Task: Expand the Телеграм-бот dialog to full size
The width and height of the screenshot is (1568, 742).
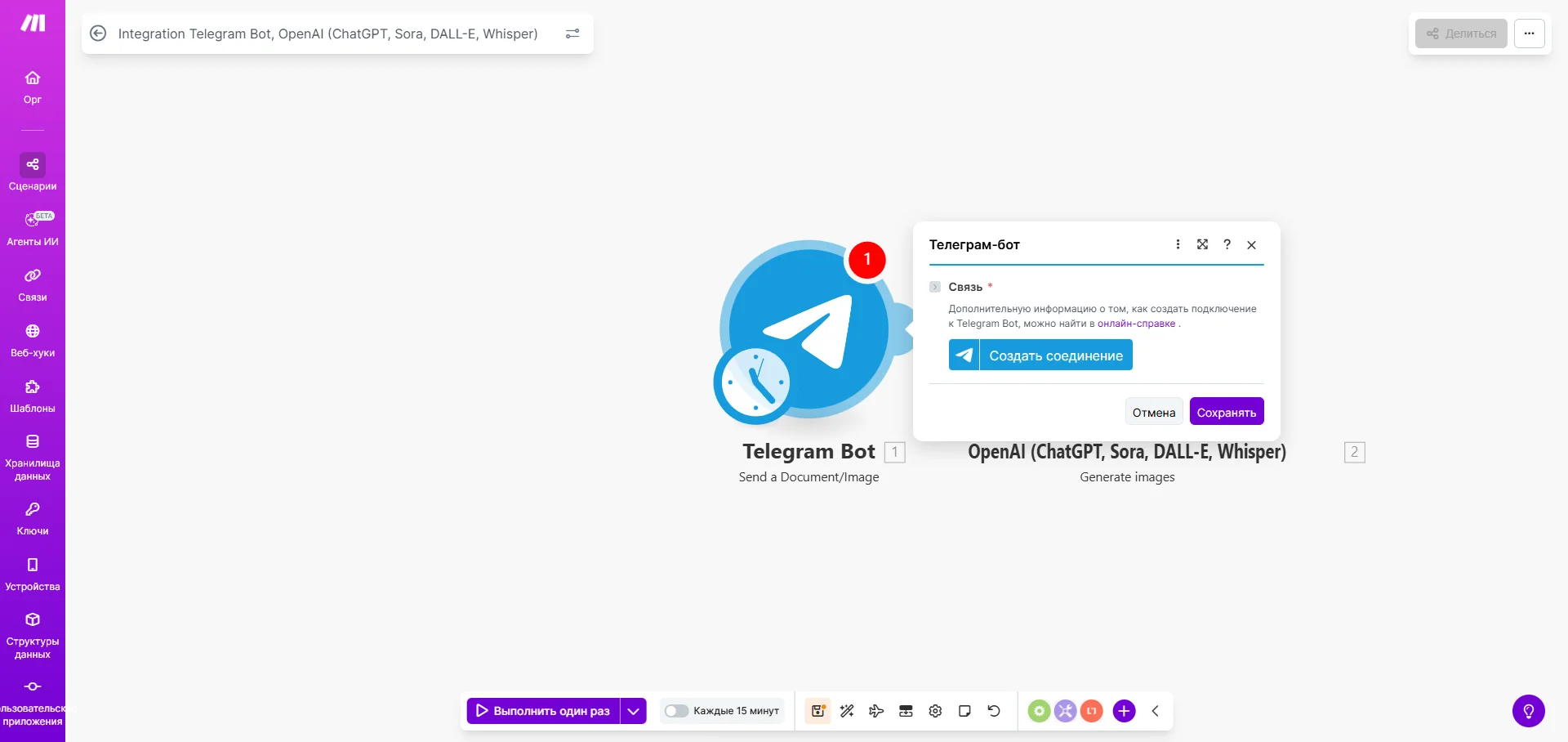Action: point(1202,244)
